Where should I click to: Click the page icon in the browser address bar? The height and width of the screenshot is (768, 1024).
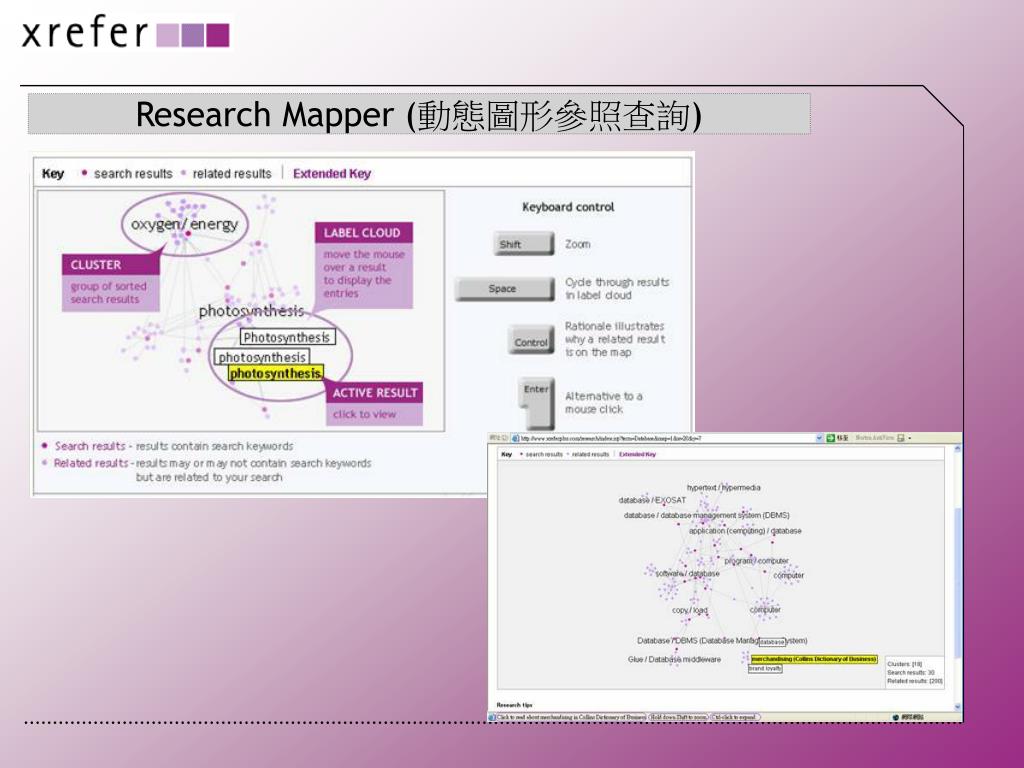coord(515,438)
